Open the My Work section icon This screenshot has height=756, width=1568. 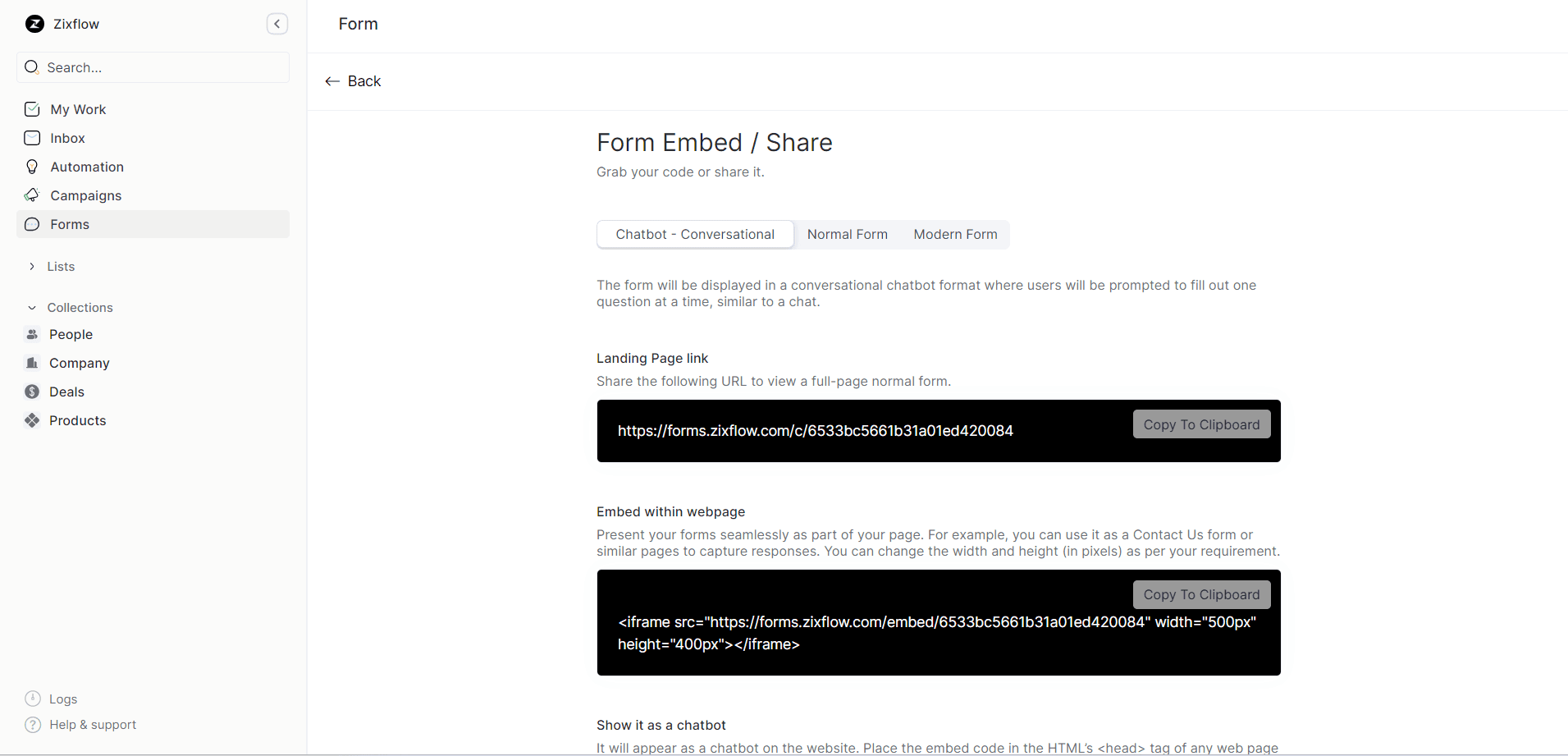(x=32, y=108)
